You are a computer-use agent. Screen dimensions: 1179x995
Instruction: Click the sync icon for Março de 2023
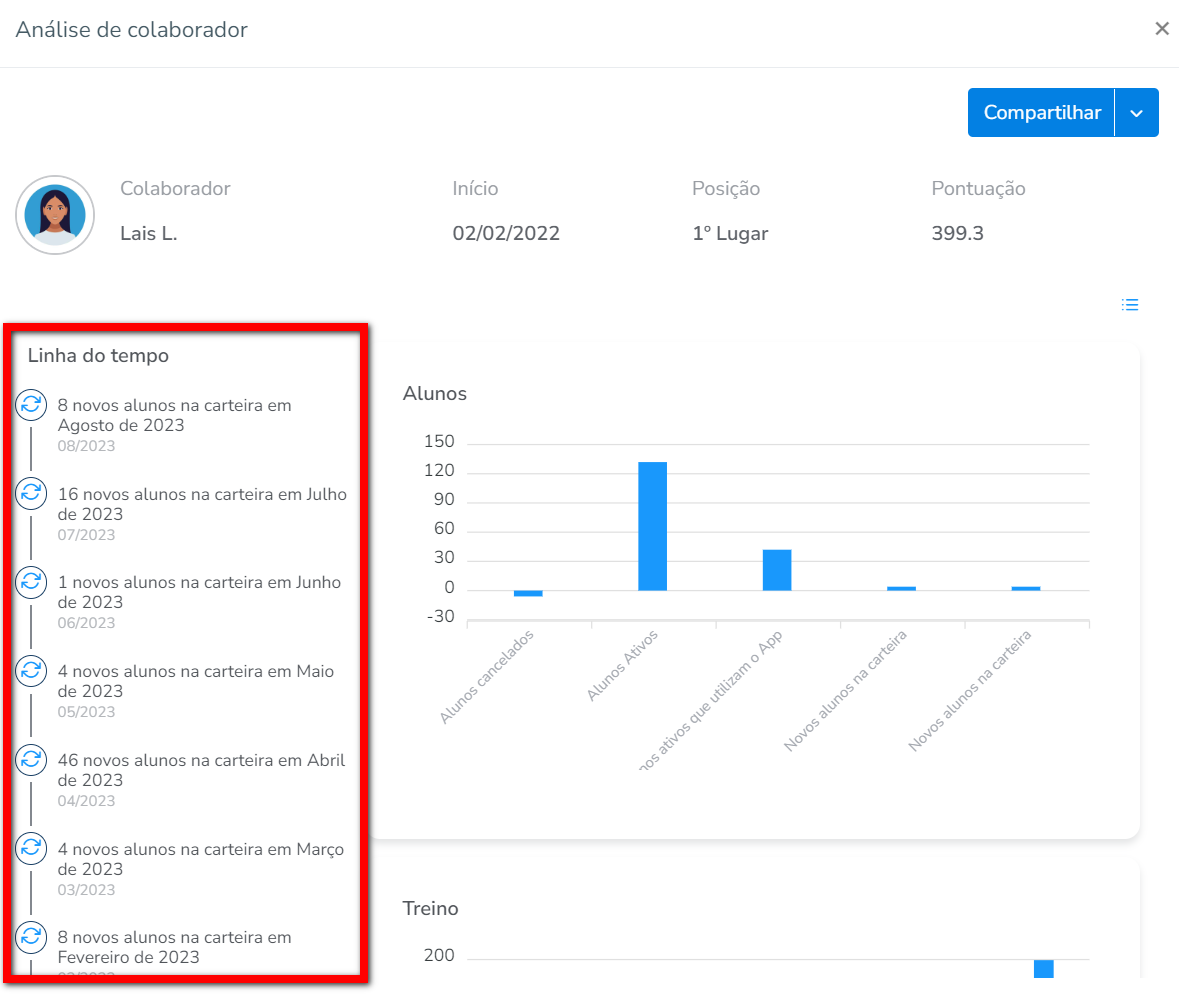[31, 848]
